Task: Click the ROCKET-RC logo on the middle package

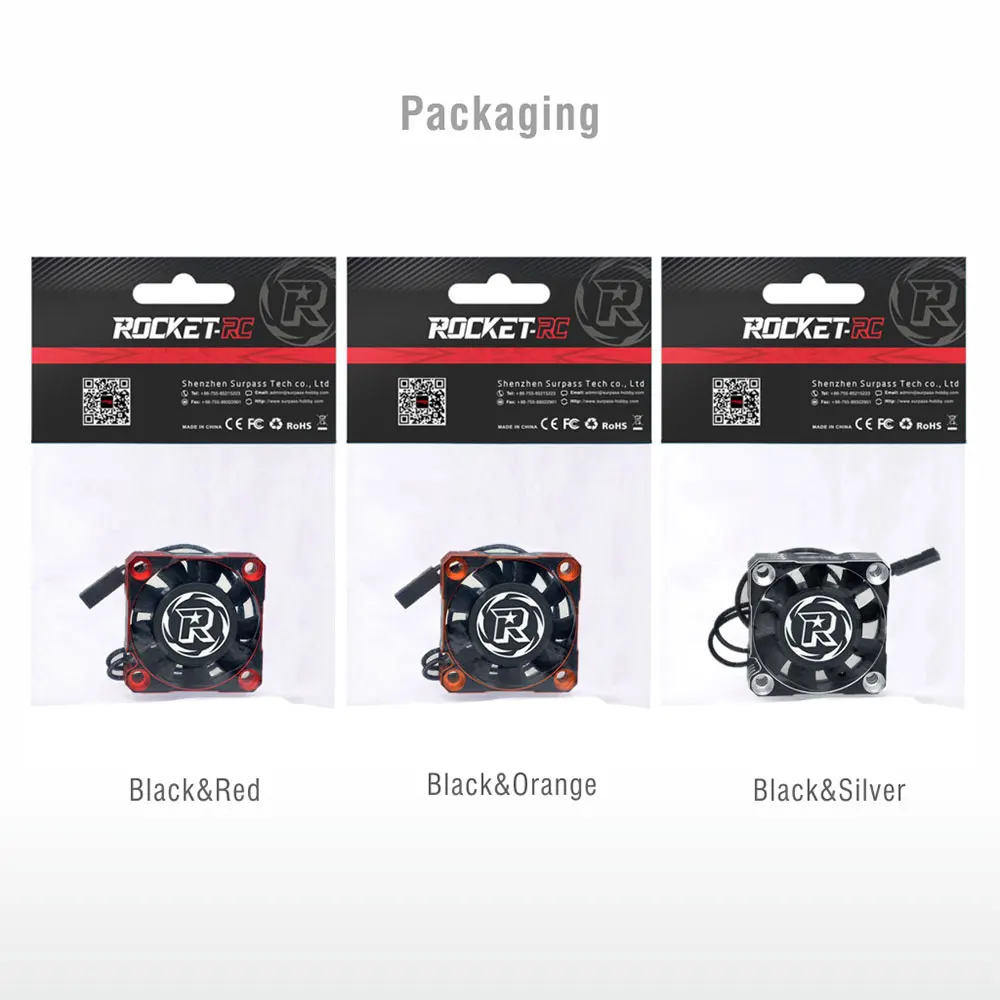Action: tap(499, 328)
